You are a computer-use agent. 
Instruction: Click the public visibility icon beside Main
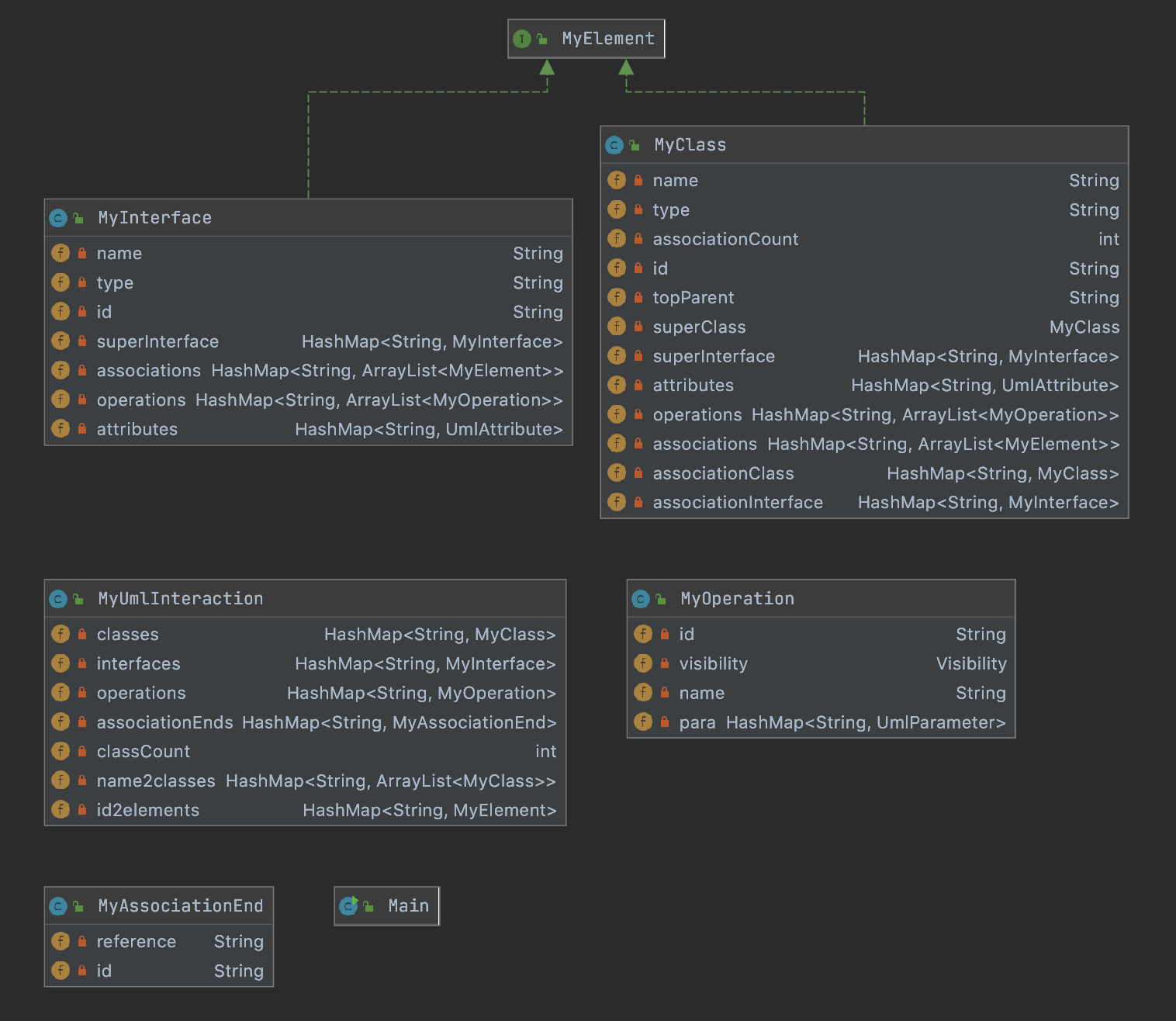pos(368,906)
